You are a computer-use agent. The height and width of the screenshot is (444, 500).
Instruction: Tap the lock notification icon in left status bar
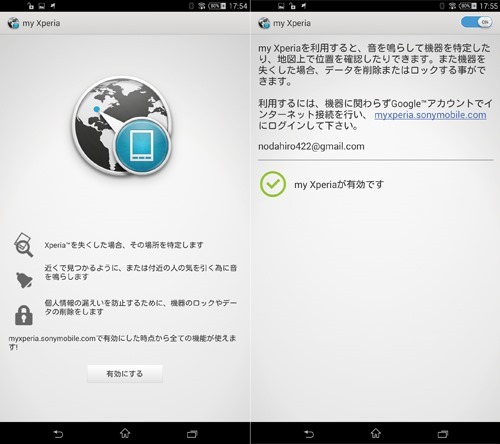pyautogui.click(x=30, y=6)
